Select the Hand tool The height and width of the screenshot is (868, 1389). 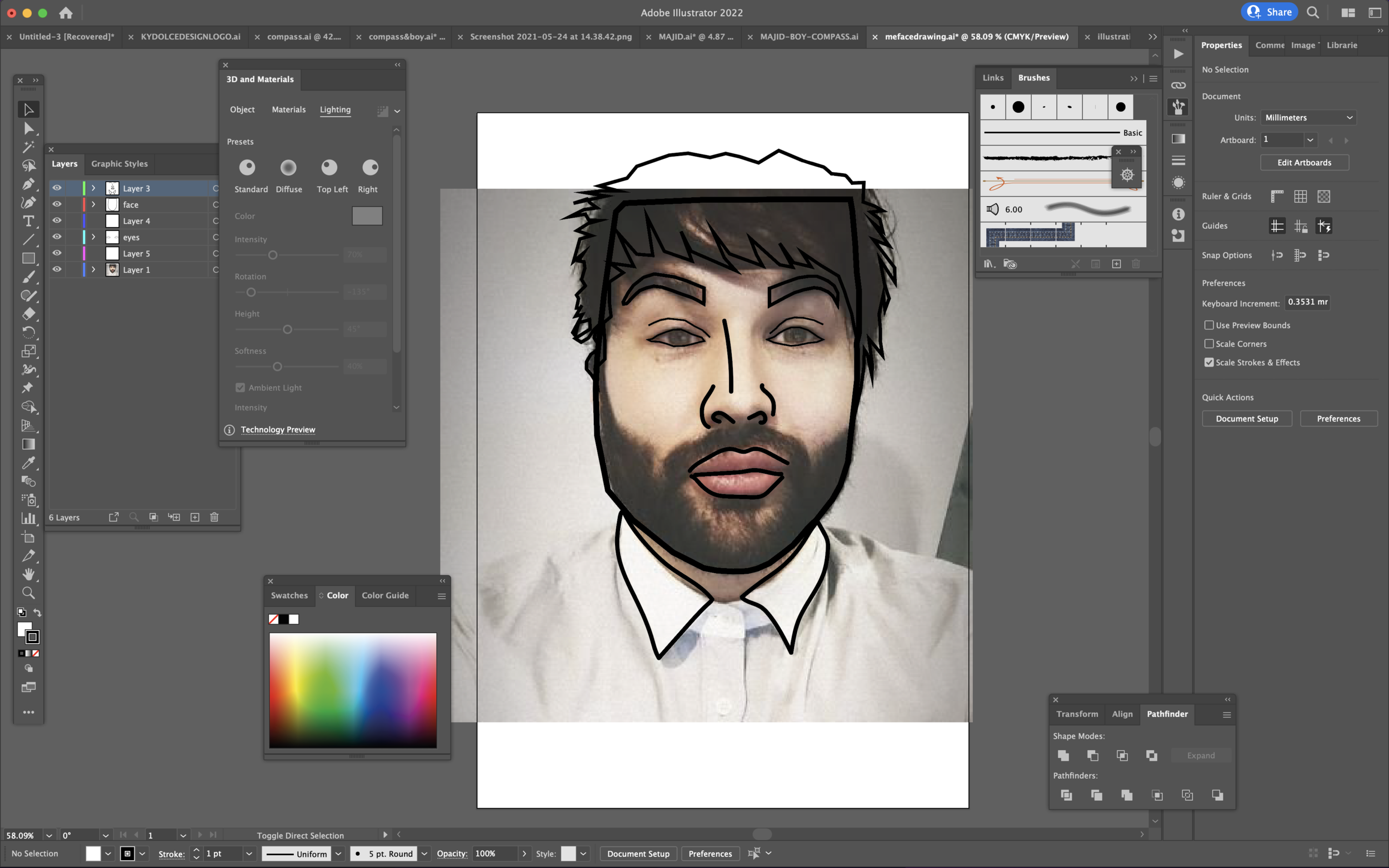point(28,574)
